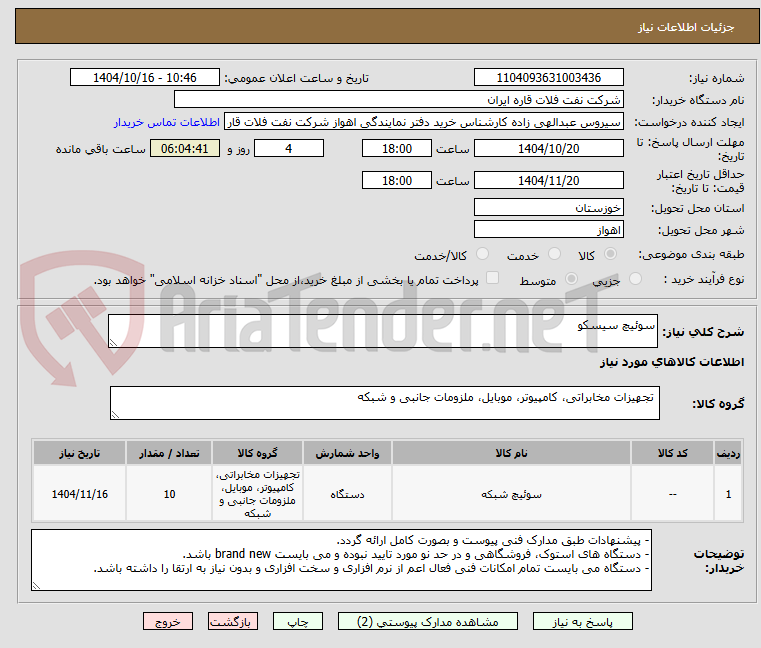The image size is (761, 648).
Task: Select the کالا/خدمت radio button
Action: [482, 254]
